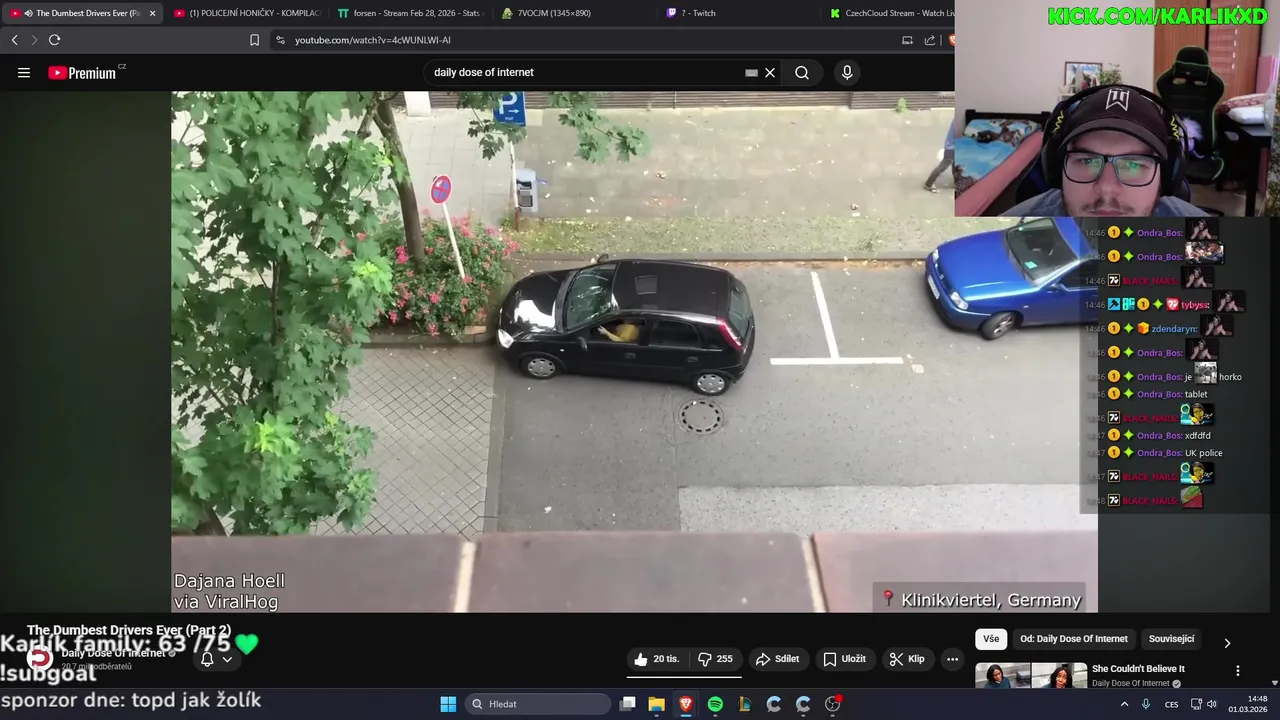
Task: Switch to the Twitch tab
Action: pyautogui.click(x=740, y=13)
